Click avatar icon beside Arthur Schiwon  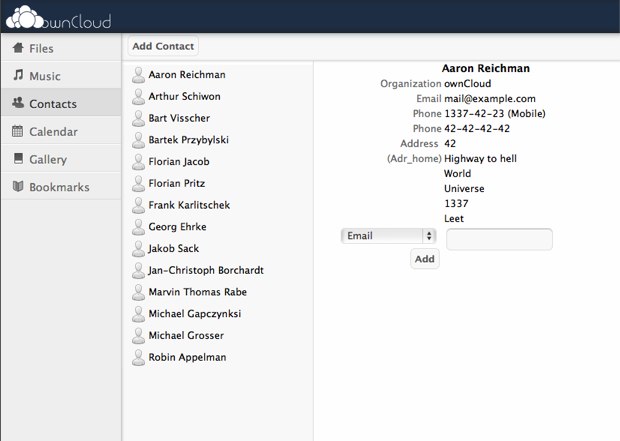pyautogui.click(x=138, y=97)
